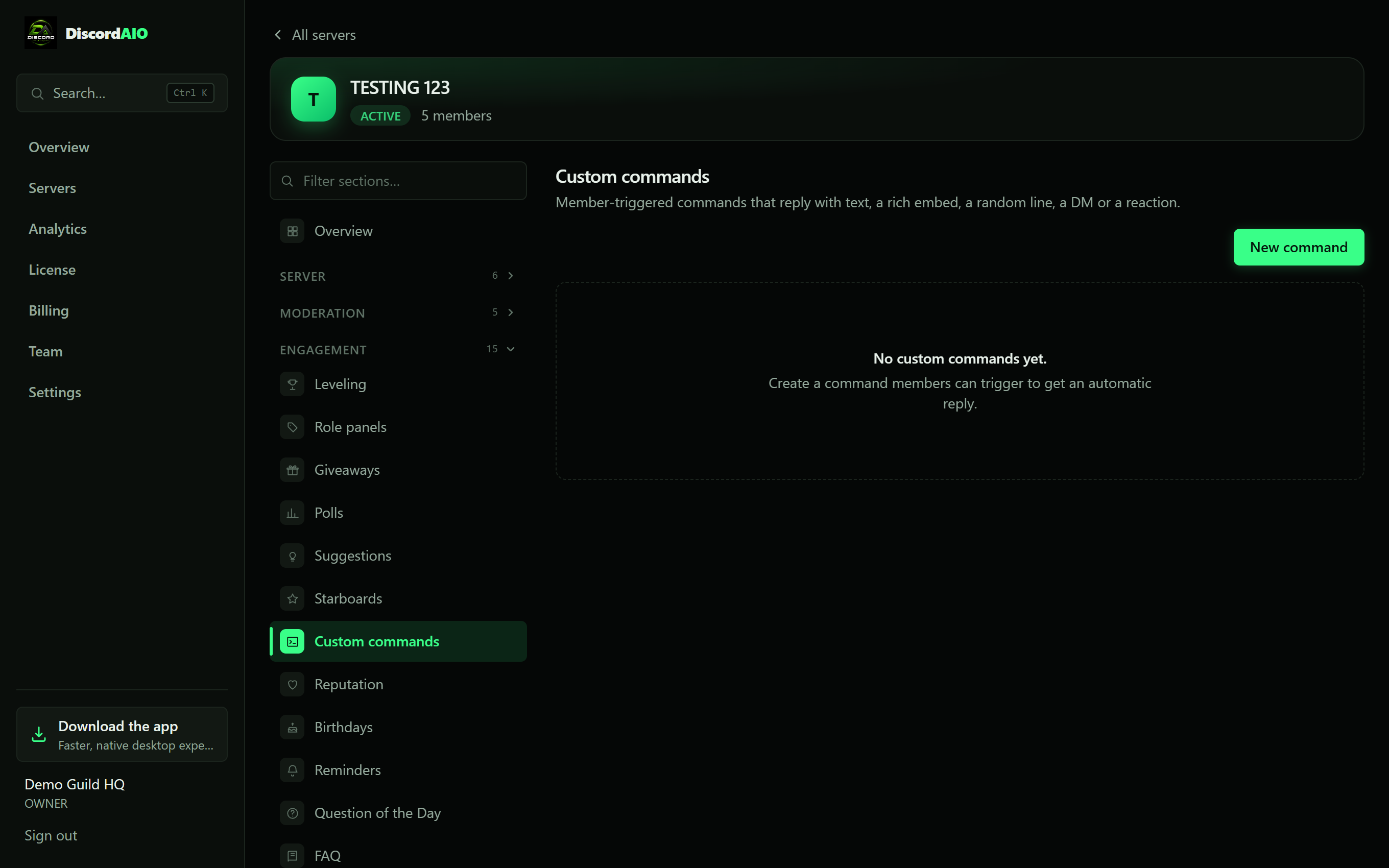The height and width of the screenshot is (868, 1389).
Task: Click the Ctrl K shortcut badge
Action: coord(190,93)
